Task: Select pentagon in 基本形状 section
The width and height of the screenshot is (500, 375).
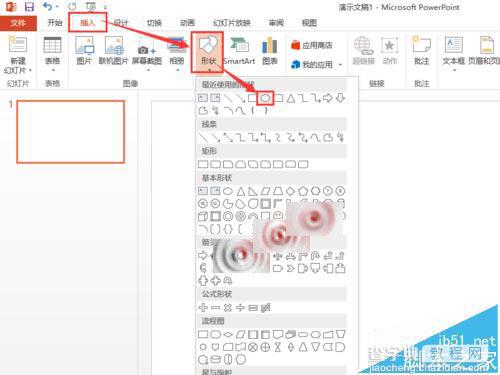Action: point(303,191)
